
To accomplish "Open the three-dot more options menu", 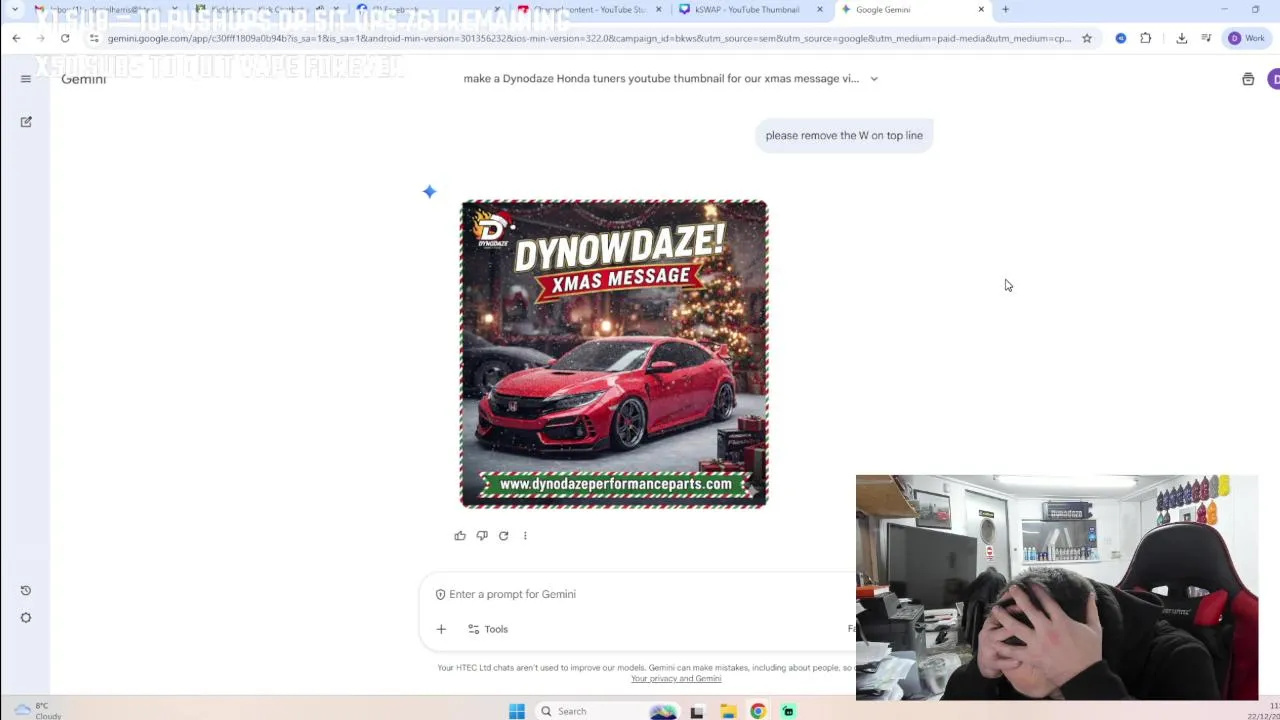I will (525, 536).
